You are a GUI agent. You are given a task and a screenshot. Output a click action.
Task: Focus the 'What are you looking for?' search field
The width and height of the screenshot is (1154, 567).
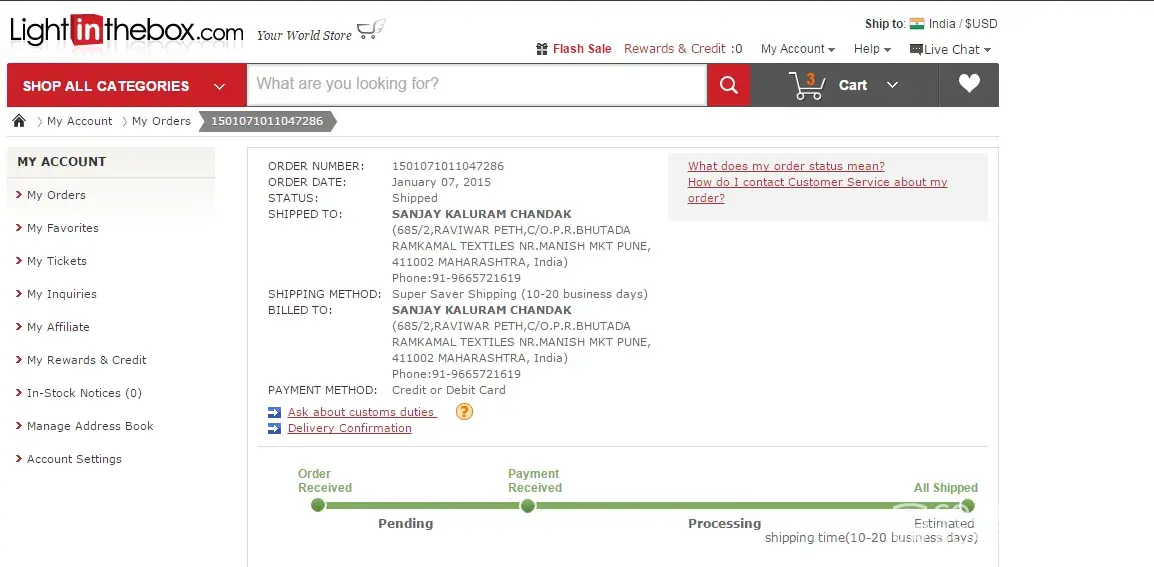477,85
